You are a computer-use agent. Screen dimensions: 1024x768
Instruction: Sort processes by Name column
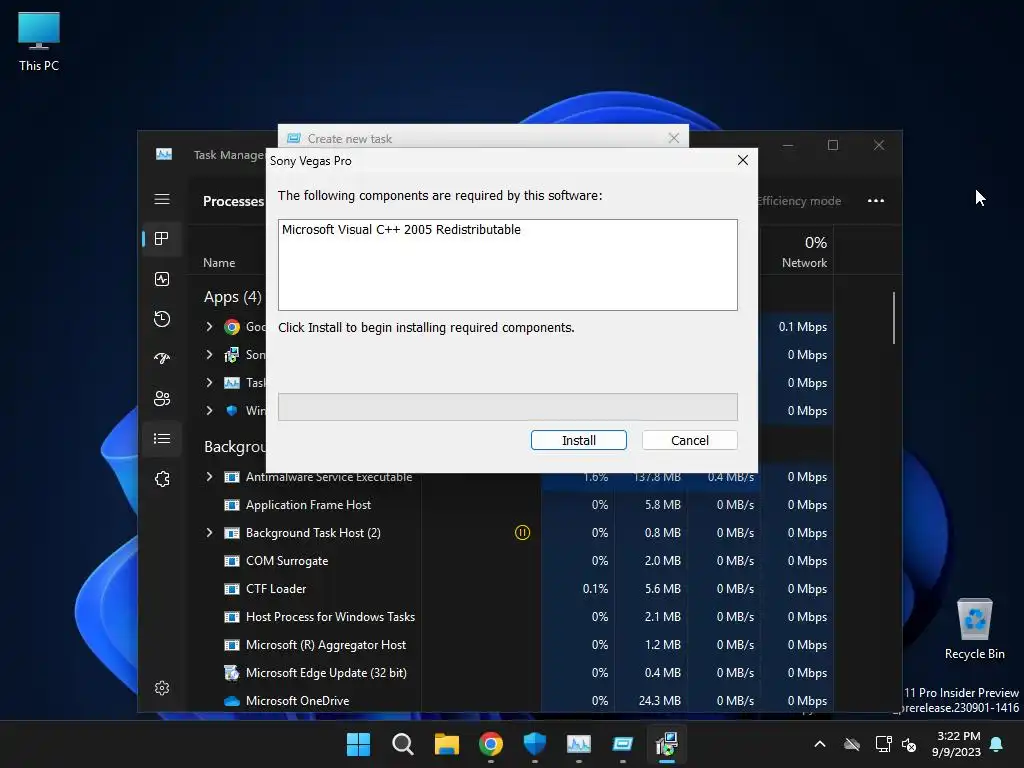[x=219, y=263]
